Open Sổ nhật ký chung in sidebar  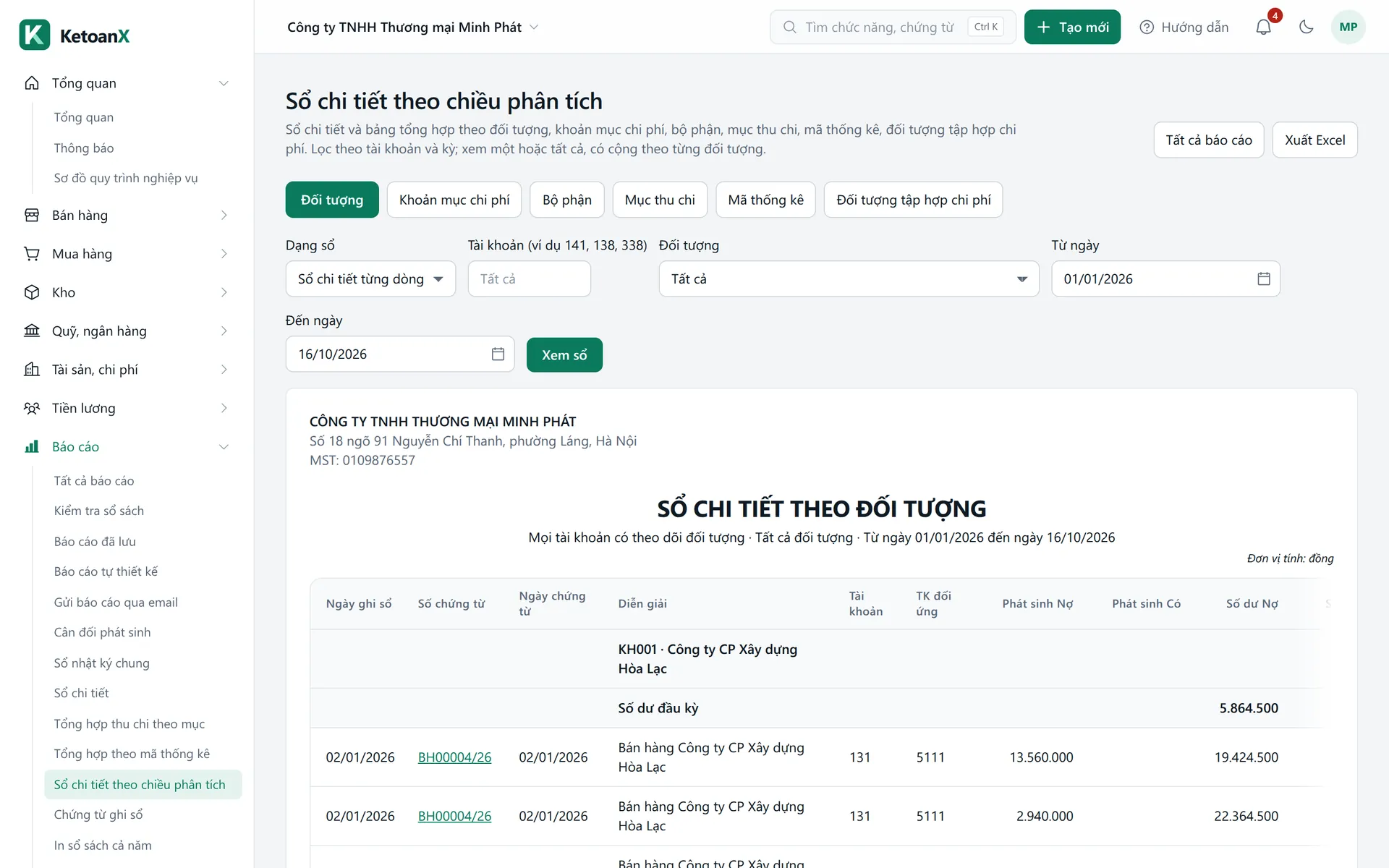[x=102, y=663]
